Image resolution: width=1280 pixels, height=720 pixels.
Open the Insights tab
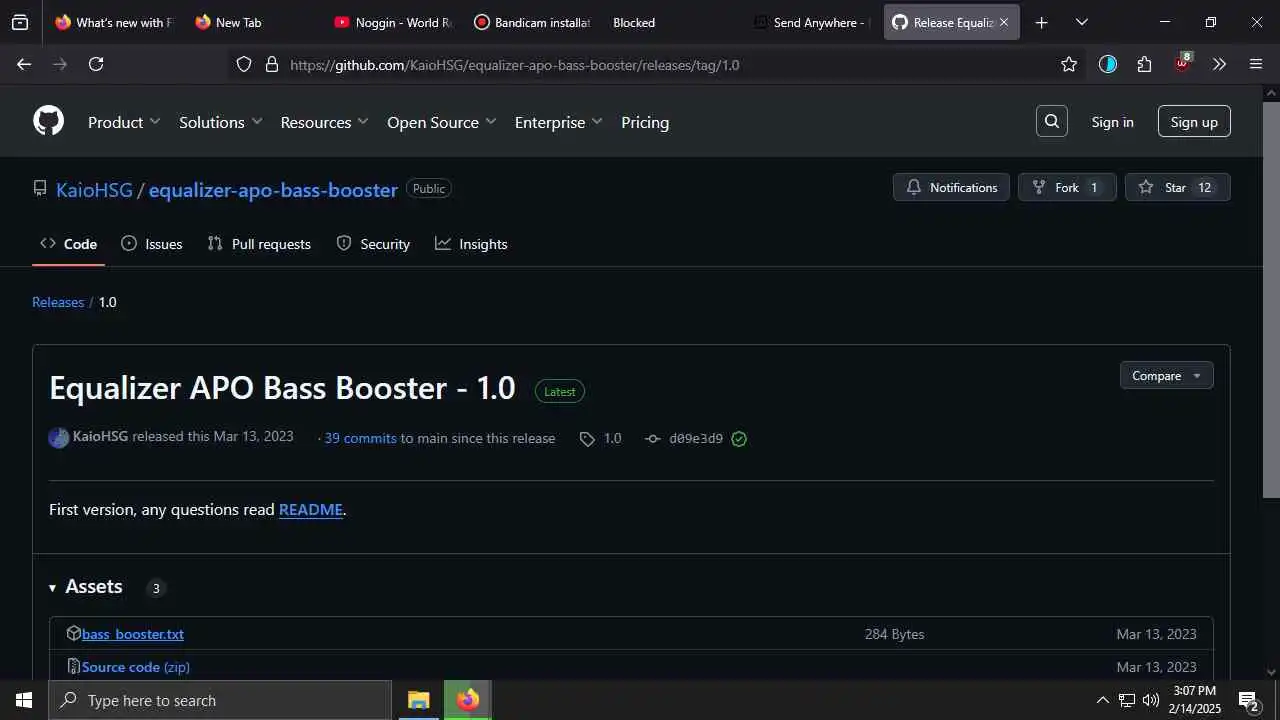pyautogui.click(x=471, y=244)
